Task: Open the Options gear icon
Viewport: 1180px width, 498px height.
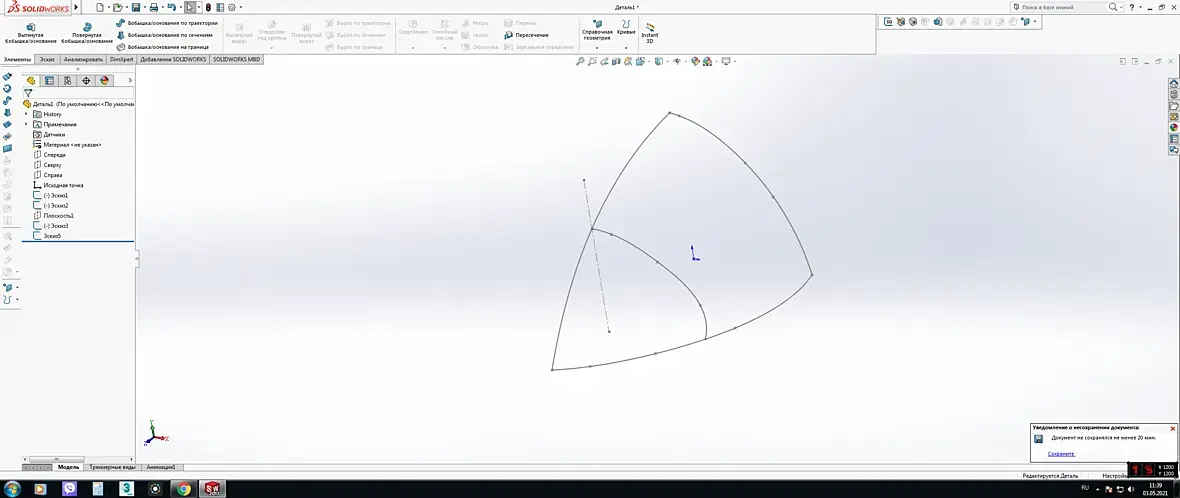Action: [232, 8]
